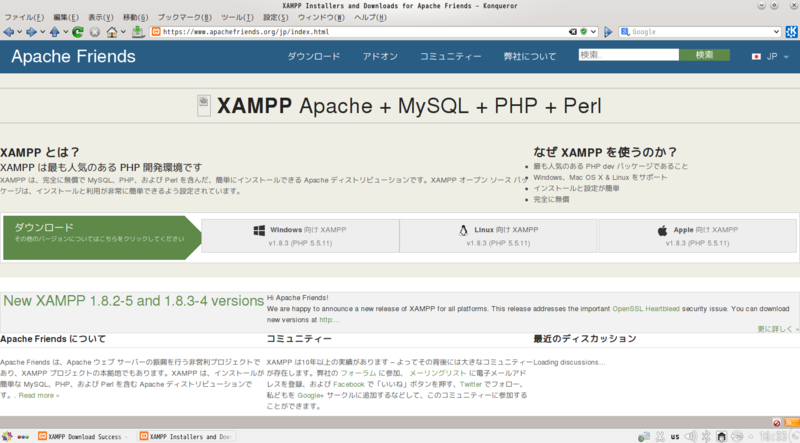
Task: Open the ツール(T) menu
Action: pos(237,17)
